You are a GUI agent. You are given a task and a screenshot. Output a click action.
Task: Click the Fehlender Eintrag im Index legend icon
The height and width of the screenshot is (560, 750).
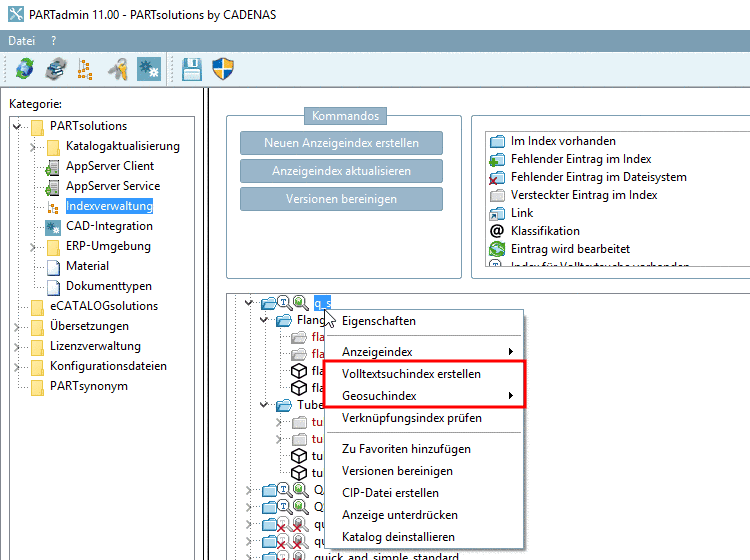(497, 159)
